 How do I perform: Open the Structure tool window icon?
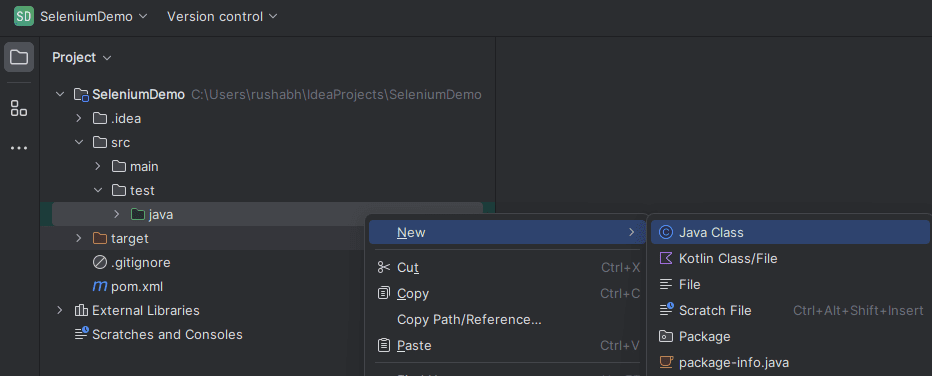click(x=19, y=108)
